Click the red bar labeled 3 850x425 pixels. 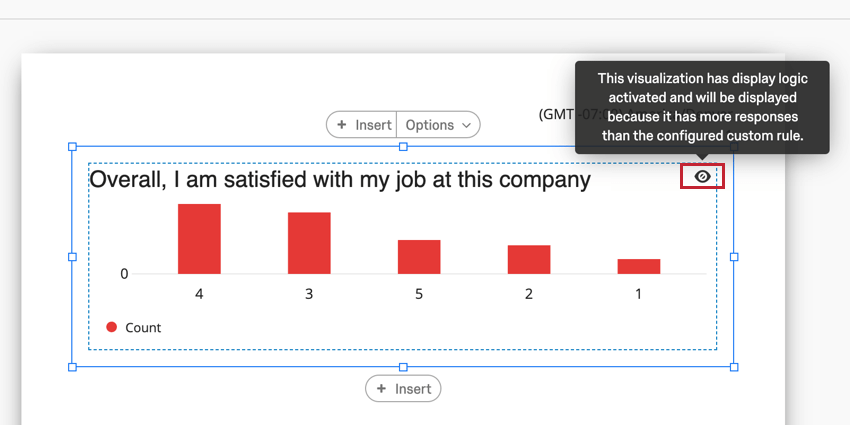pos(309,243)
